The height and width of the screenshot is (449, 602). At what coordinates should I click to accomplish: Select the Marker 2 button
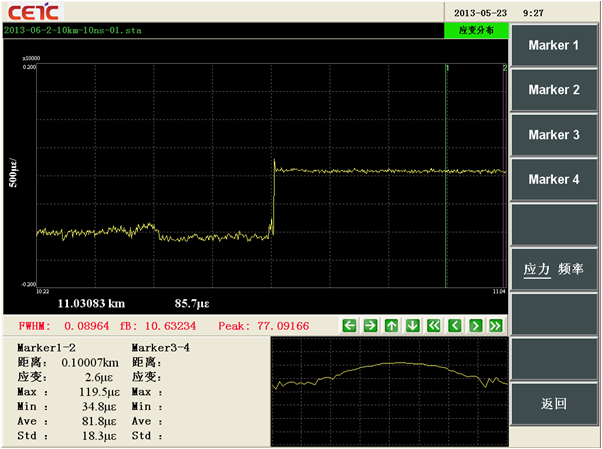(554, 90)
